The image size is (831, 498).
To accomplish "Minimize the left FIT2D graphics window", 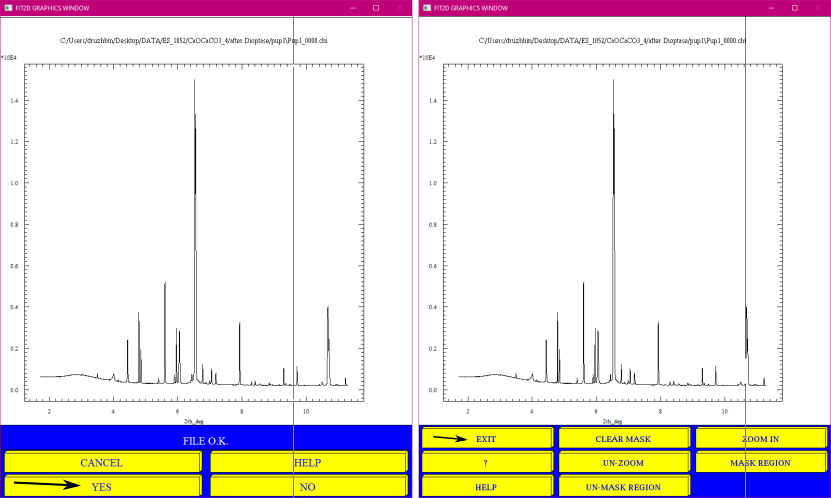I will click(x=352, y=8).
